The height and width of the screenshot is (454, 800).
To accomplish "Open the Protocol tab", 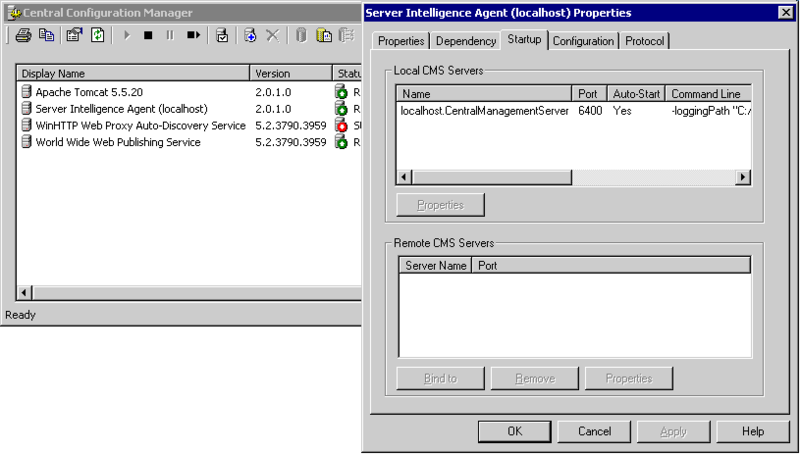I will [x=645, y=41].
